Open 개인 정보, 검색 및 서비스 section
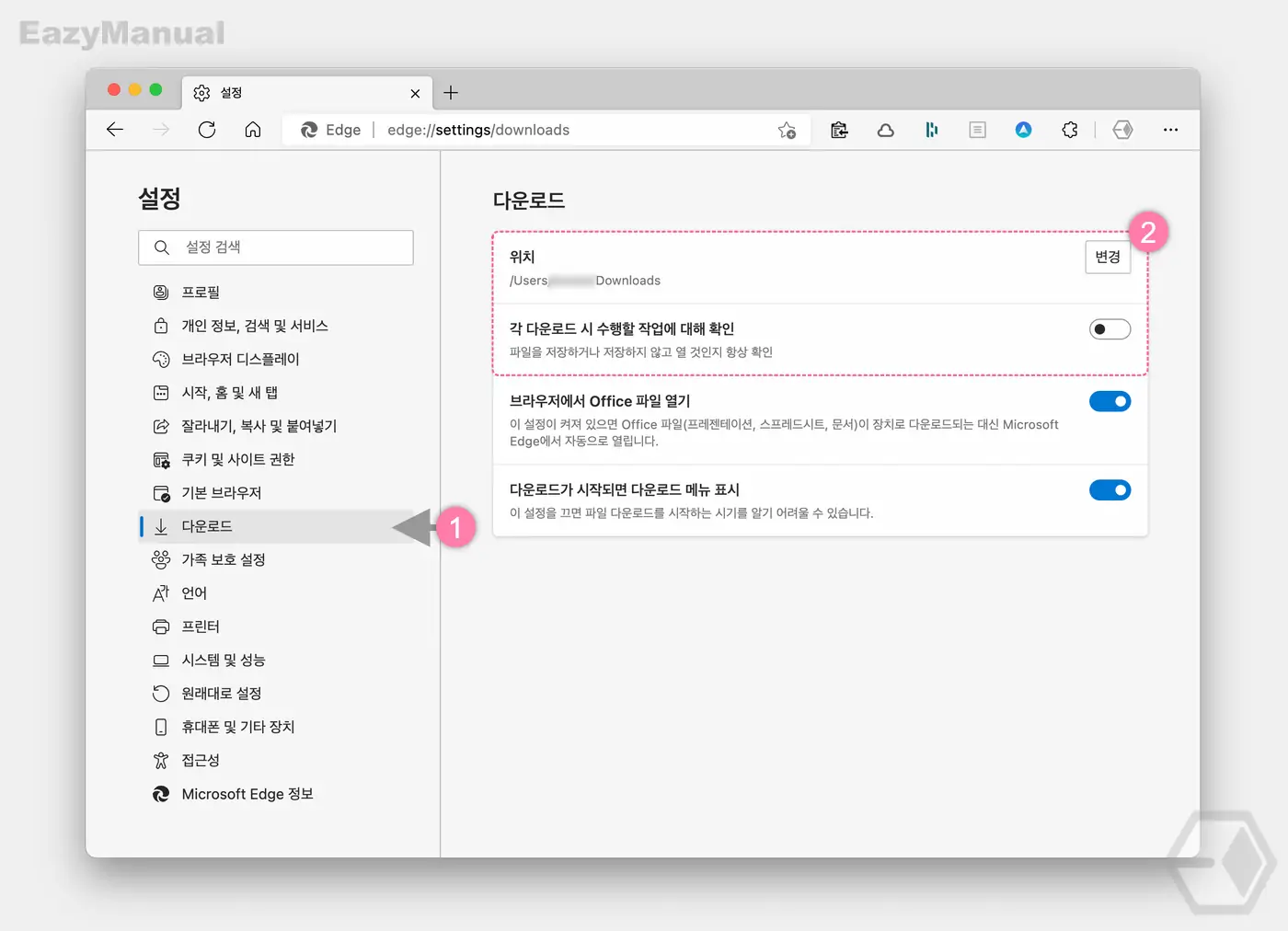 (276, 326)
